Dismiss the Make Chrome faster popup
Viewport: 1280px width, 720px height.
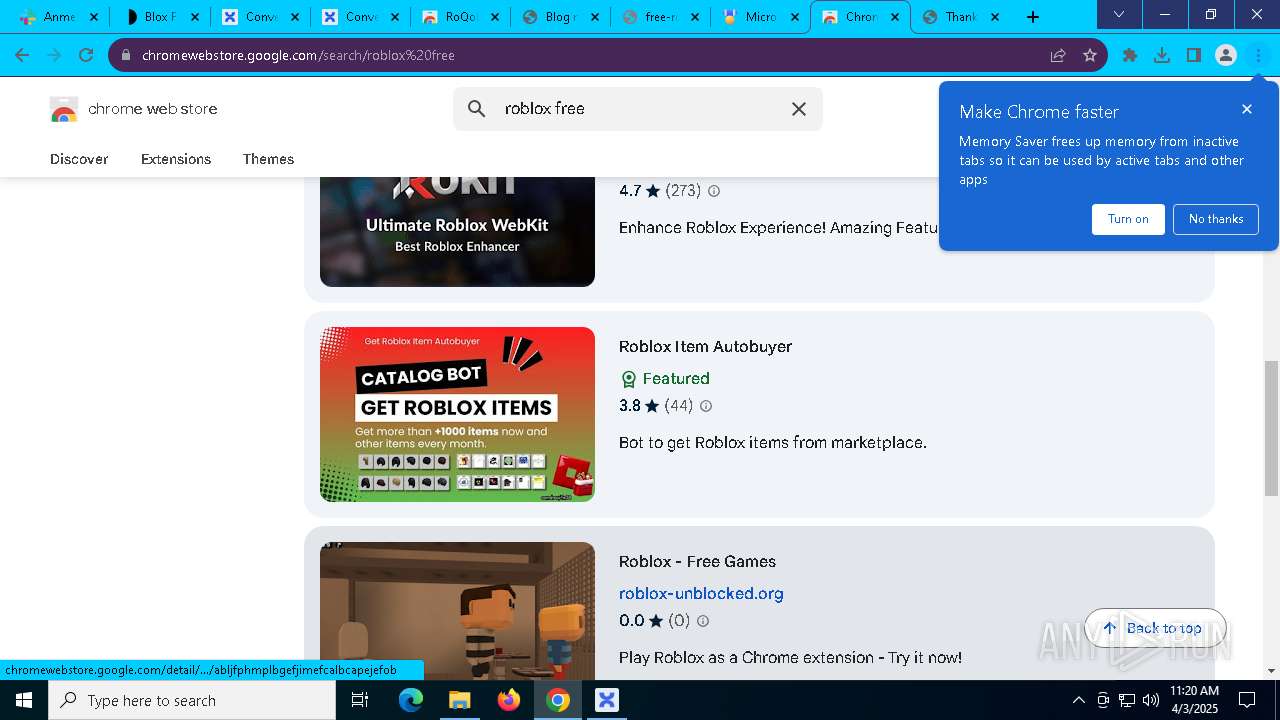(x=1247, y=109)
